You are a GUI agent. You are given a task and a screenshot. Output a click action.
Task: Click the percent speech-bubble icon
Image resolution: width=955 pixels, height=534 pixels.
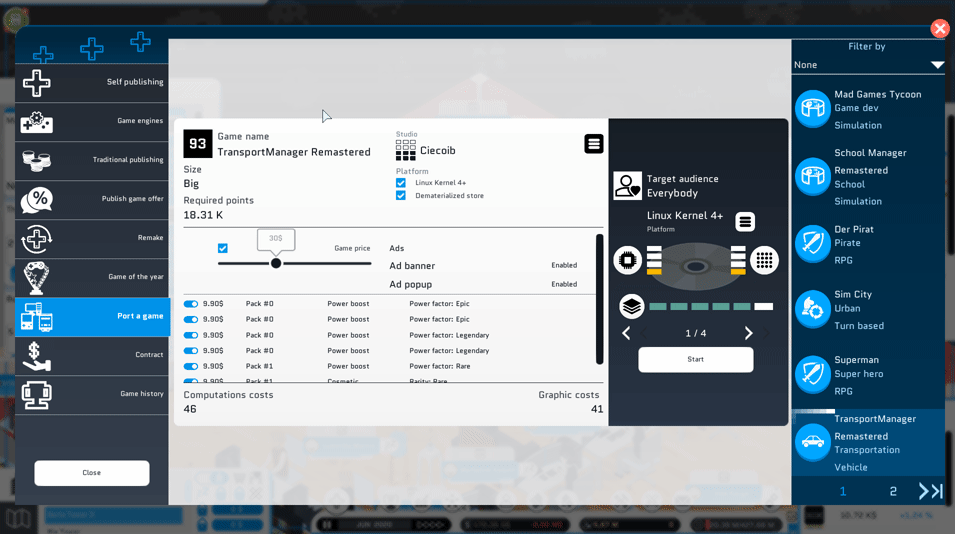tap(37, 200)
